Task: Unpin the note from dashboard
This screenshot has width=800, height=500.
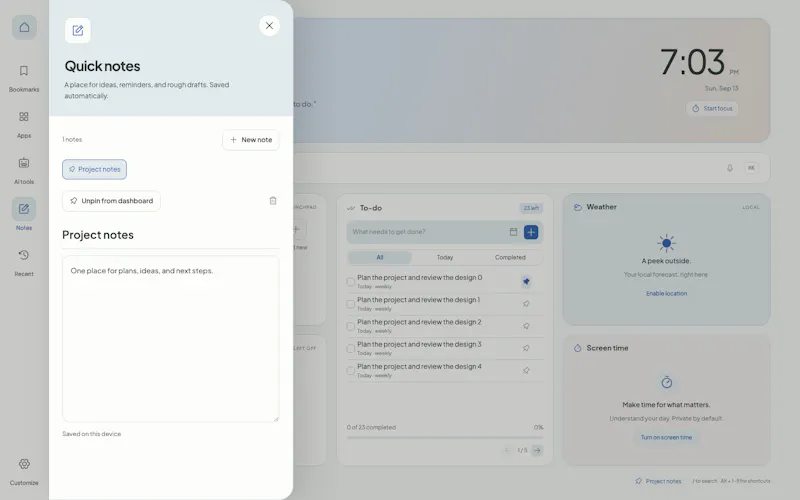Action: point(111,201)
